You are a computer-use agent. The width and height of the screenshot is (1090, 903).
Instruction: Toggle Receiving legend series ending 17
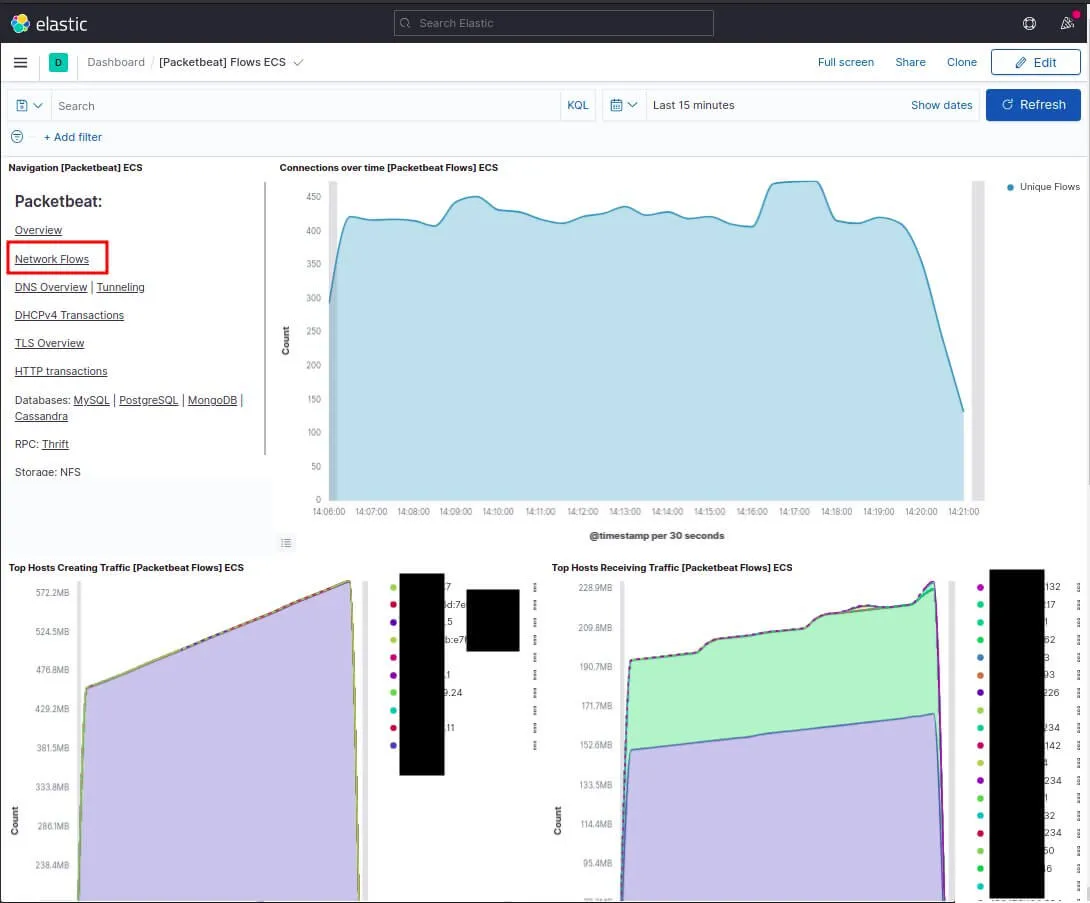click(x=1050, y=605)
